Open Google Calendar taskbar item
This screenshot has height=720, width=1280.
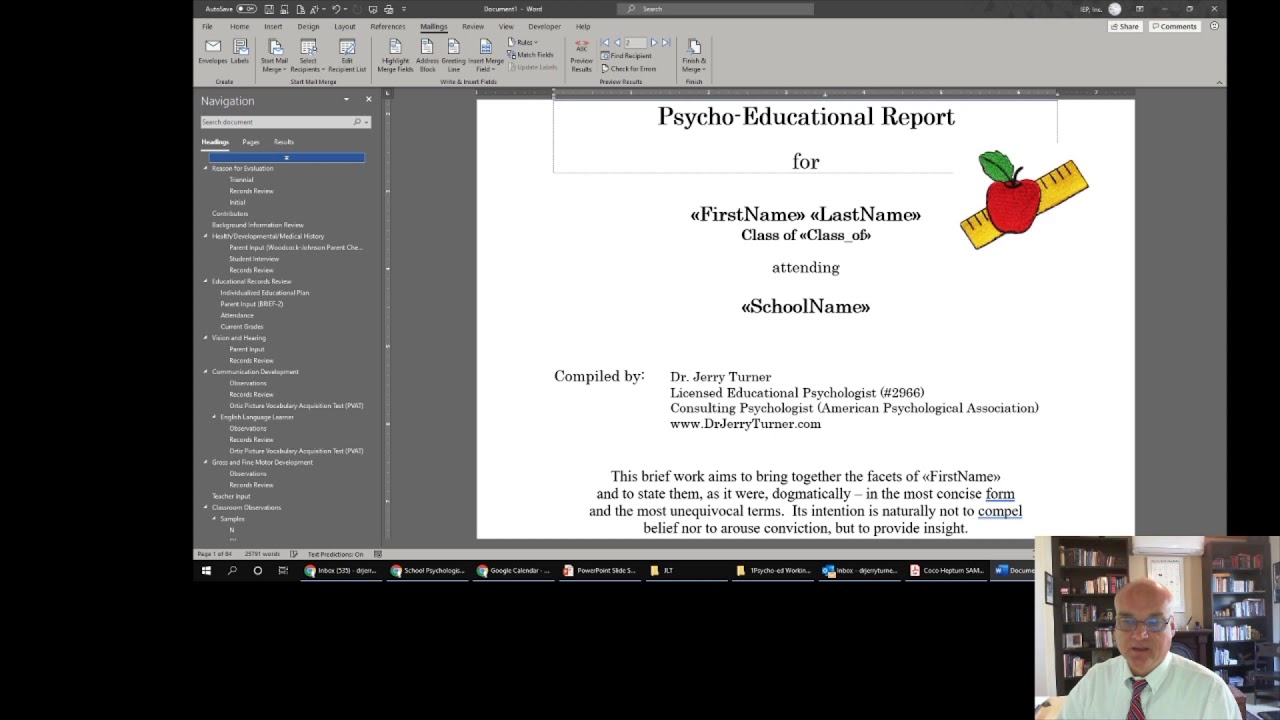pos(514,571)
